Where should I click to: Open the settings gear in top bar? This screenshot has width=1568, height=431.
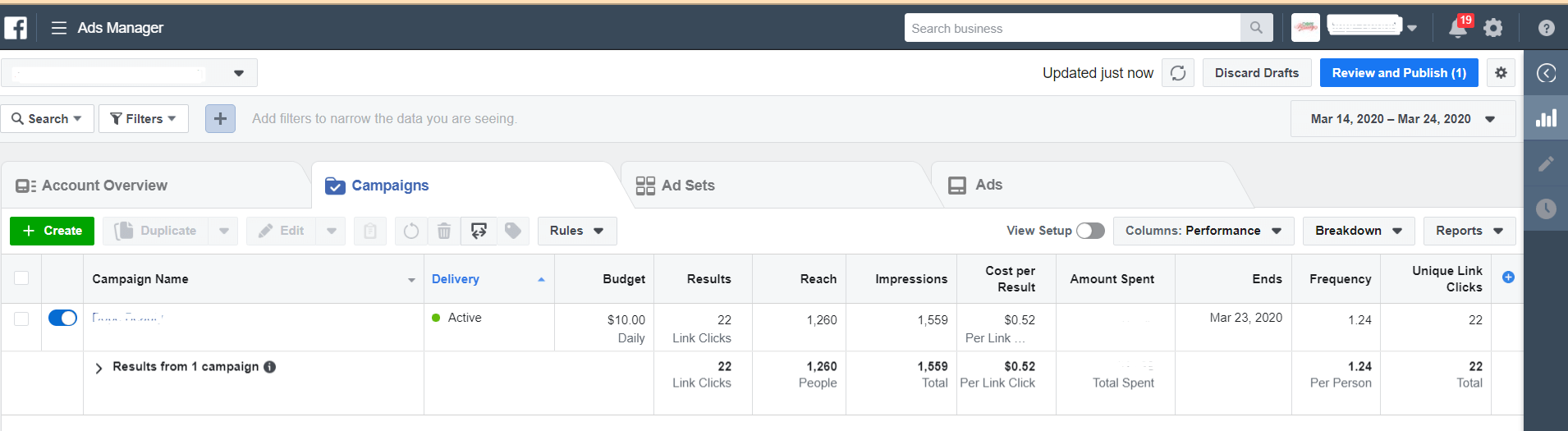coord(1493,28)
